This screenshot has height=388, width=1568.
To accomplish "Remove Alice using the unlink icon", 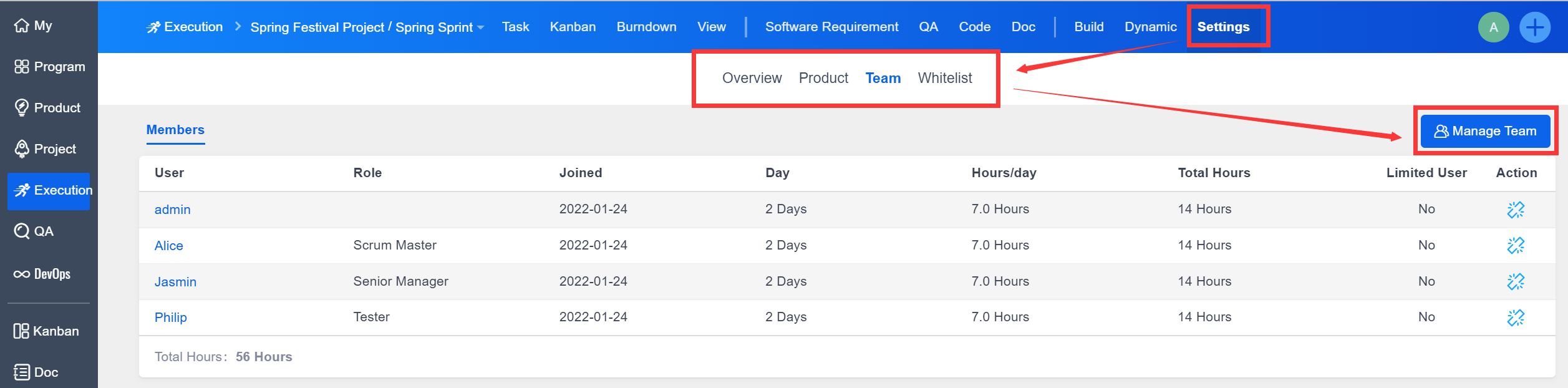I will [1515, 246].
